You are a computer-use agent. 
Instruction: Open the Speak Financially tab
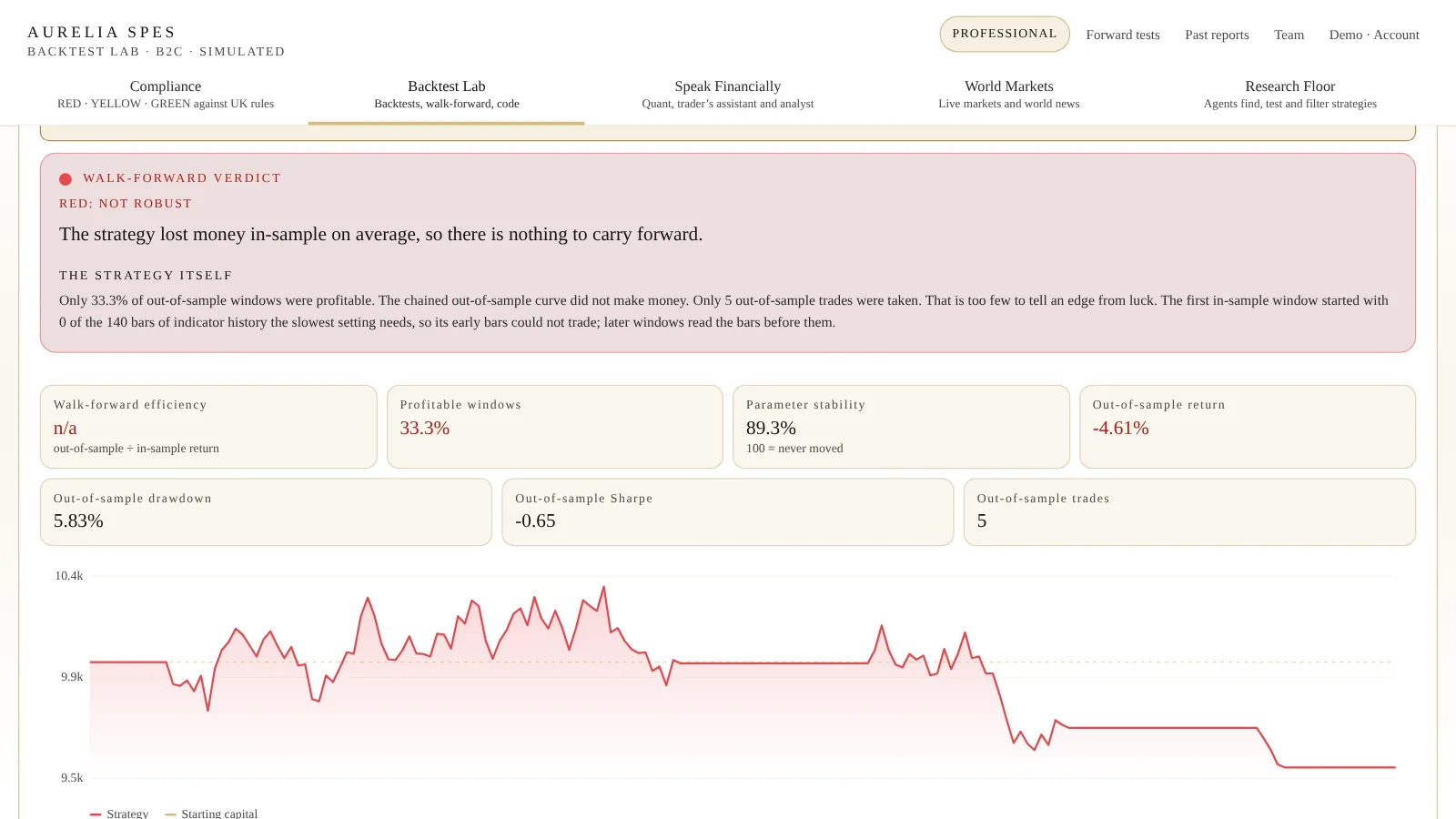pyautogui.click(x=728, y=95)
